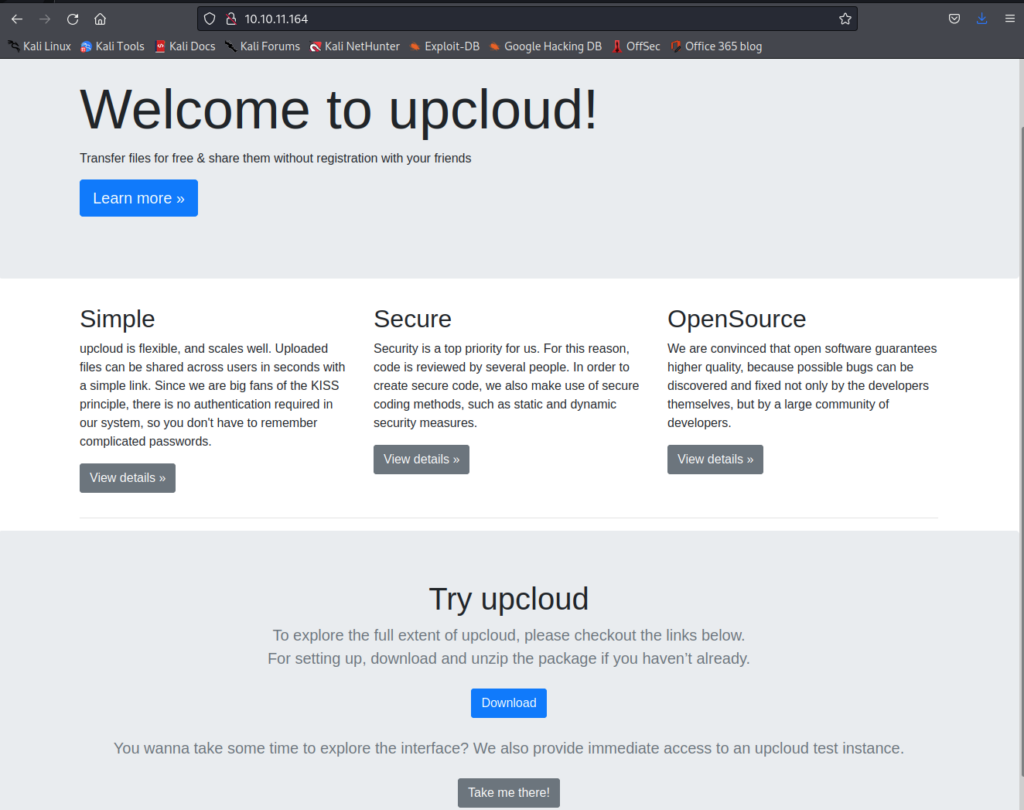
Task: Open the browser home page
Action: [100, 19]
